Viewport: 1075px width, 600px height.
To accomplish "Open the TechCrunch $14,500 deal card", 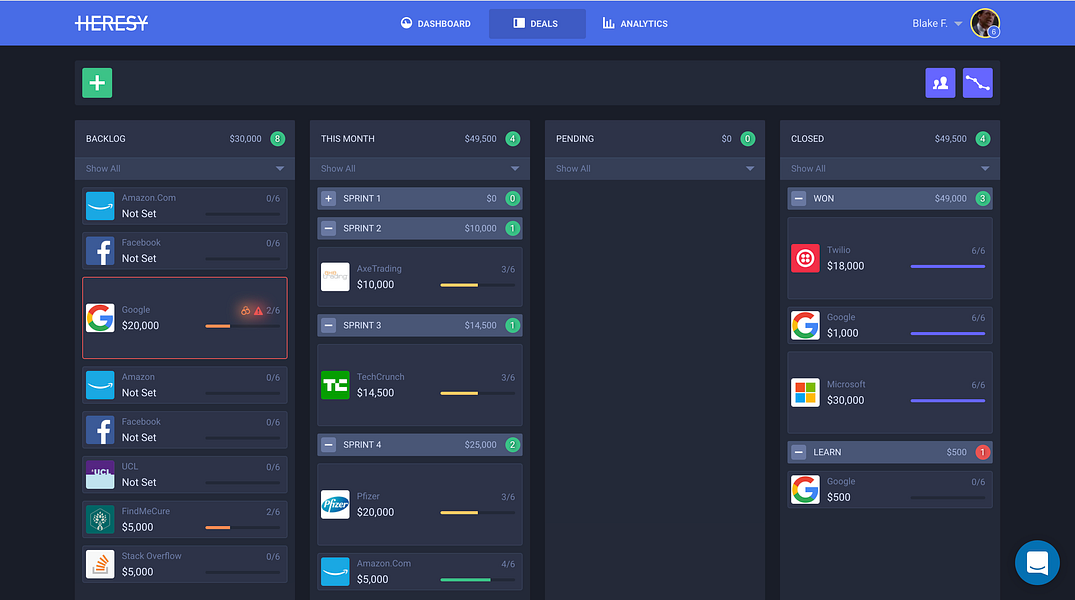I will pos(420,385).
